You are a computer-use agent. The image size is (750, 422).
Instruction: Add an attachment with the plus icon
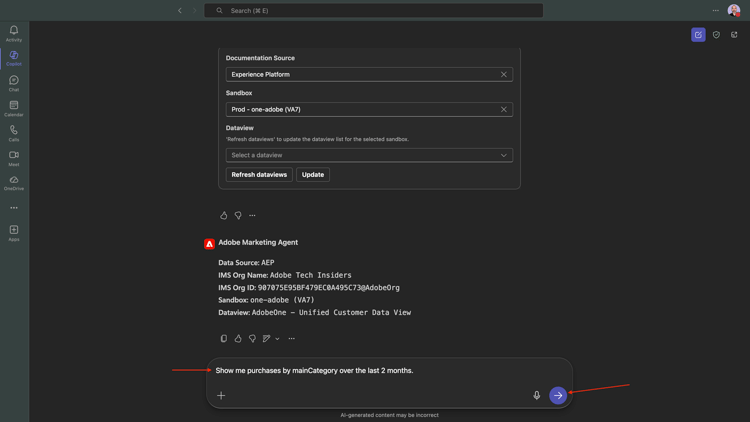tap(221, 395)
